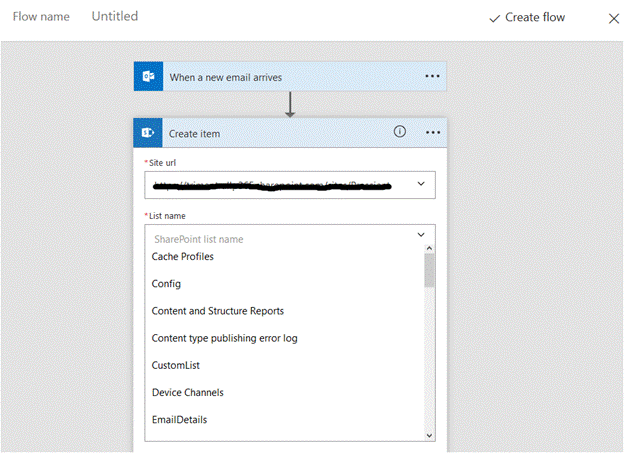Open the Create item ellipsis menu
Screen dimensions: 624x453
pyautogui.click(x=433, y=133)
